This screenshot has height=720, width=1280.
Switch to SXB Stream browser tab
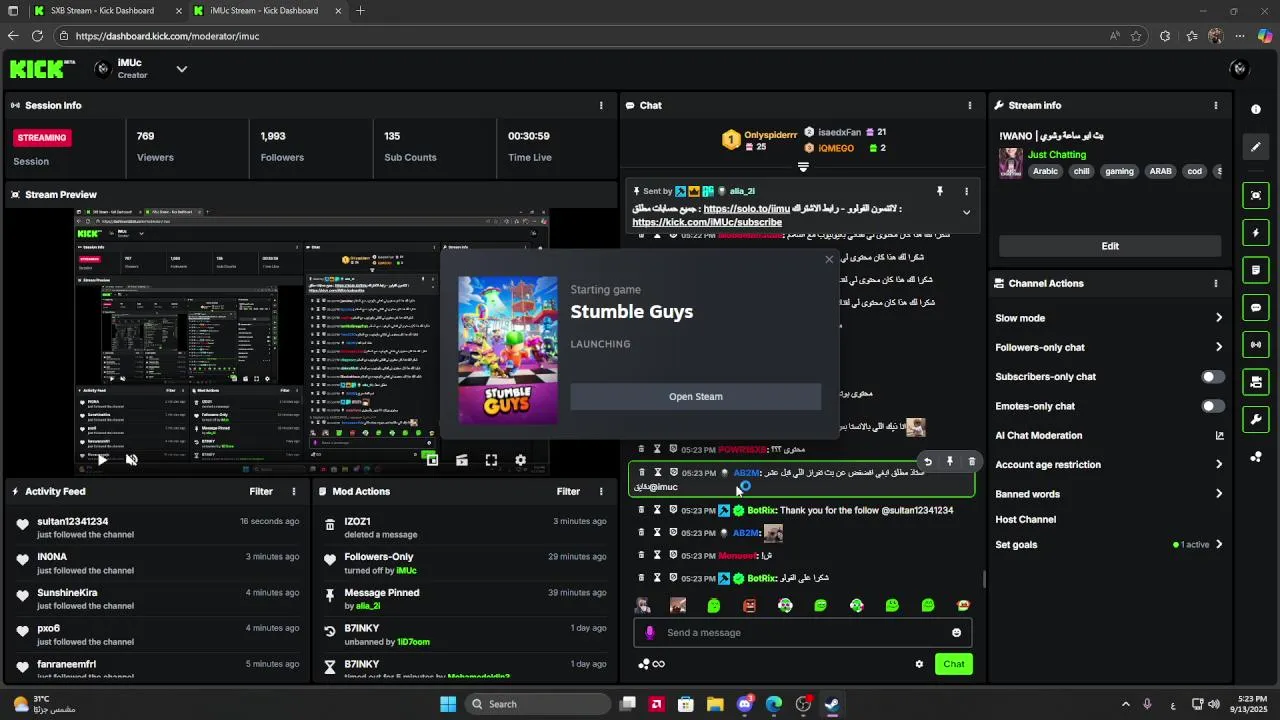(100, 11)
